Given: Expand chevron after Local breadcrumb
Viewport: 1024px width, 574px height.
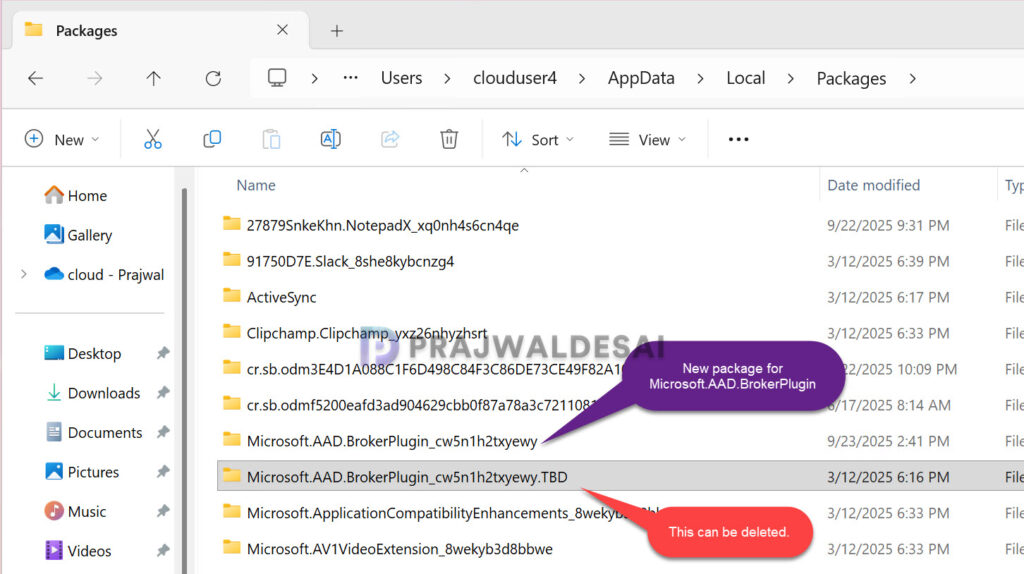Looking at the screenshot, I should 790,78.
